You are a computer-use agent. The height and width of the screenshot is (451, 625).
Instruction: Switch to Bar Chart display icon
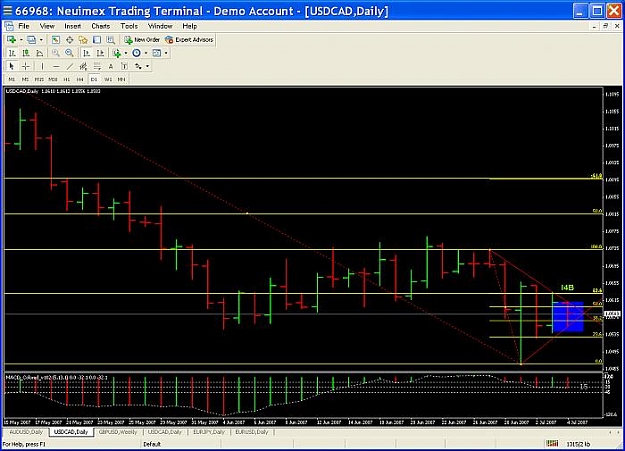[x=12, y=53]
